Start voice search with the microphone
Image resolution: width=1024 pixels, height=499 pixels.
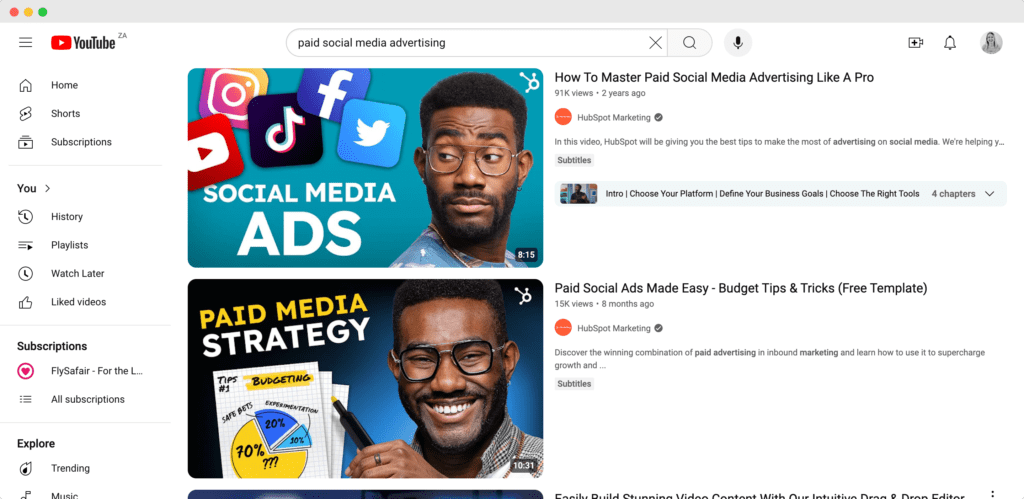(x=738, y=43)
